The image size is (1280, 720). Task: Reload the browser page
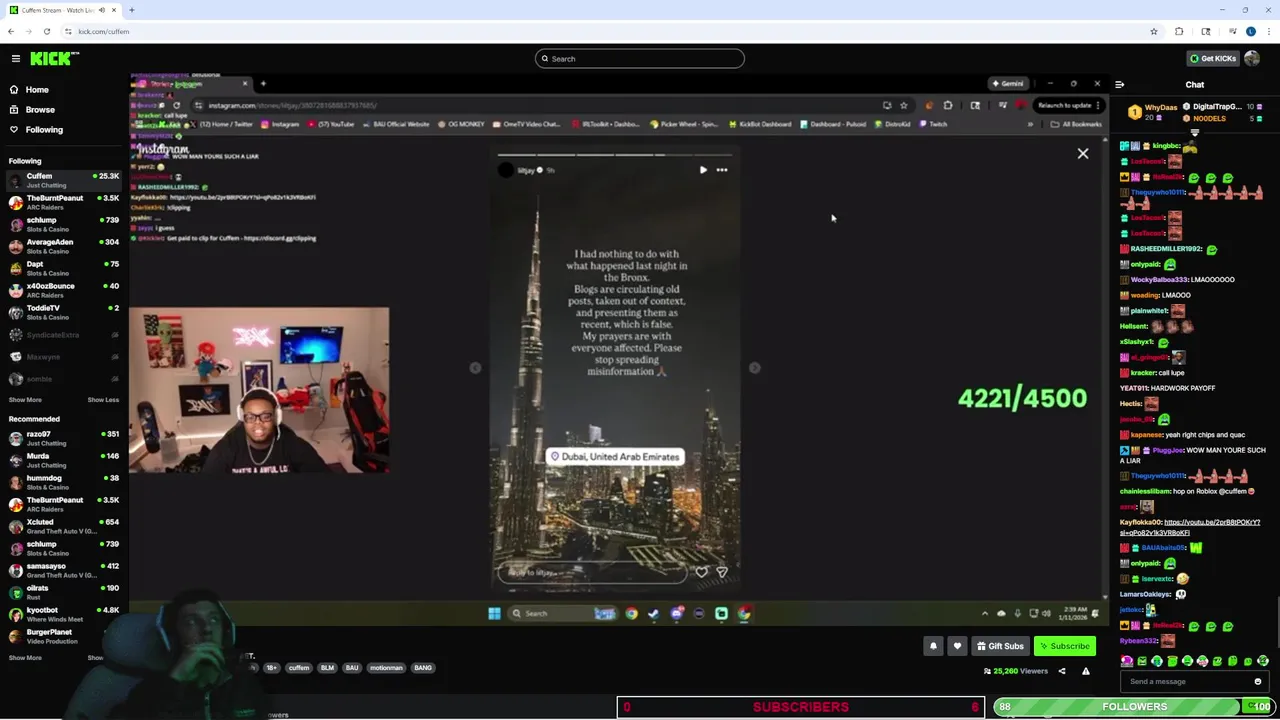(x=47, y=32)
